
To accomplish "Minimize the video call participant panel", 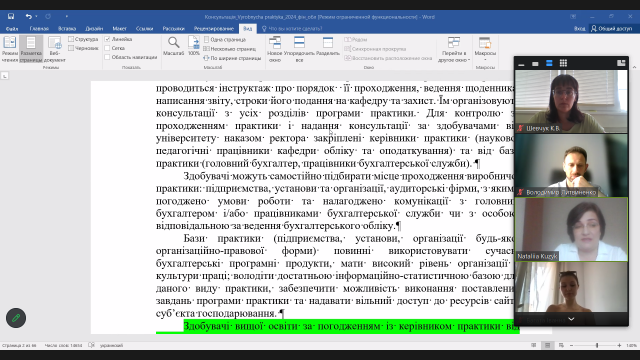I will [x=521, y=63].
